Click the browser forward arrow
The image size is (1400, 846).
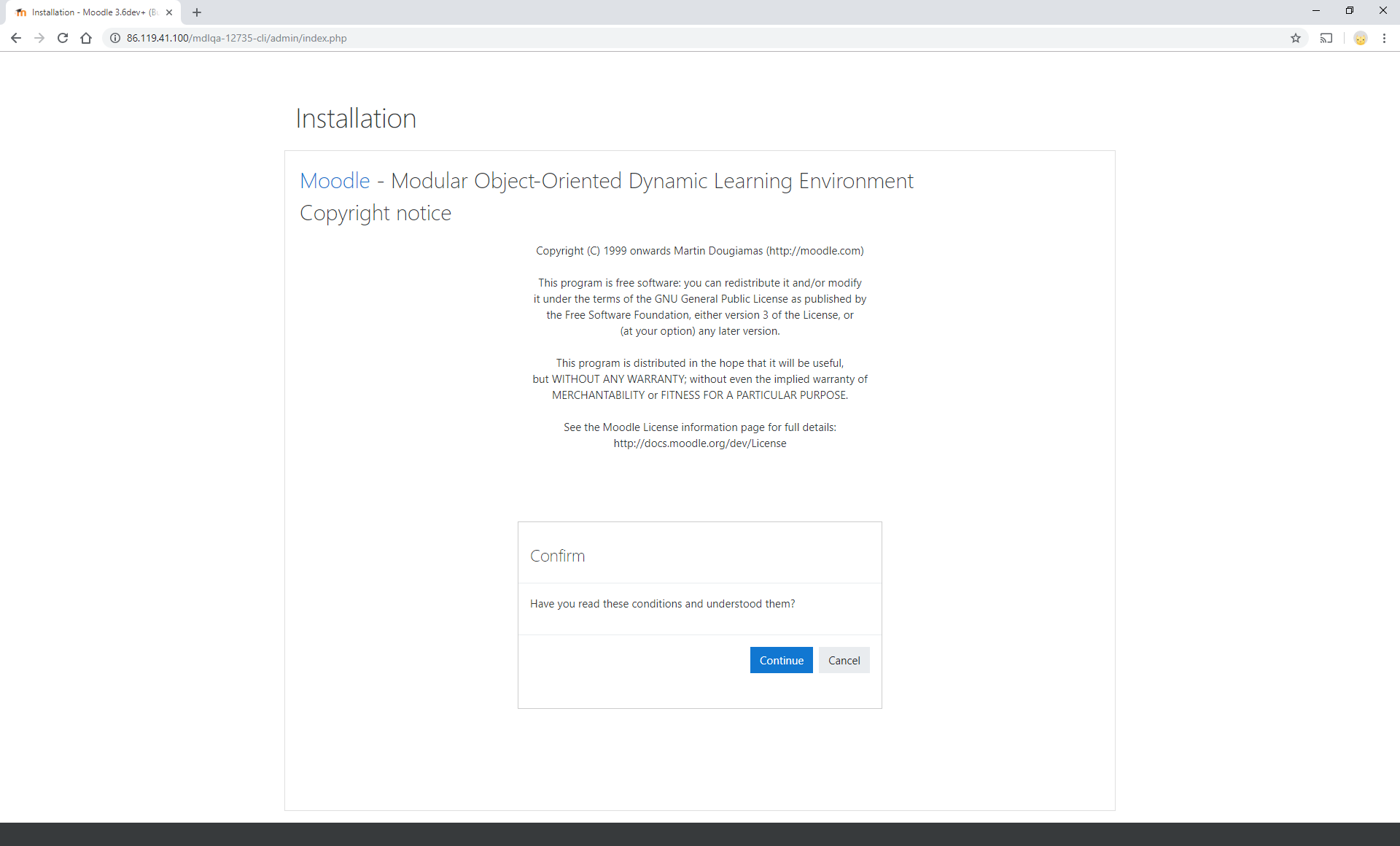[39, 38]
